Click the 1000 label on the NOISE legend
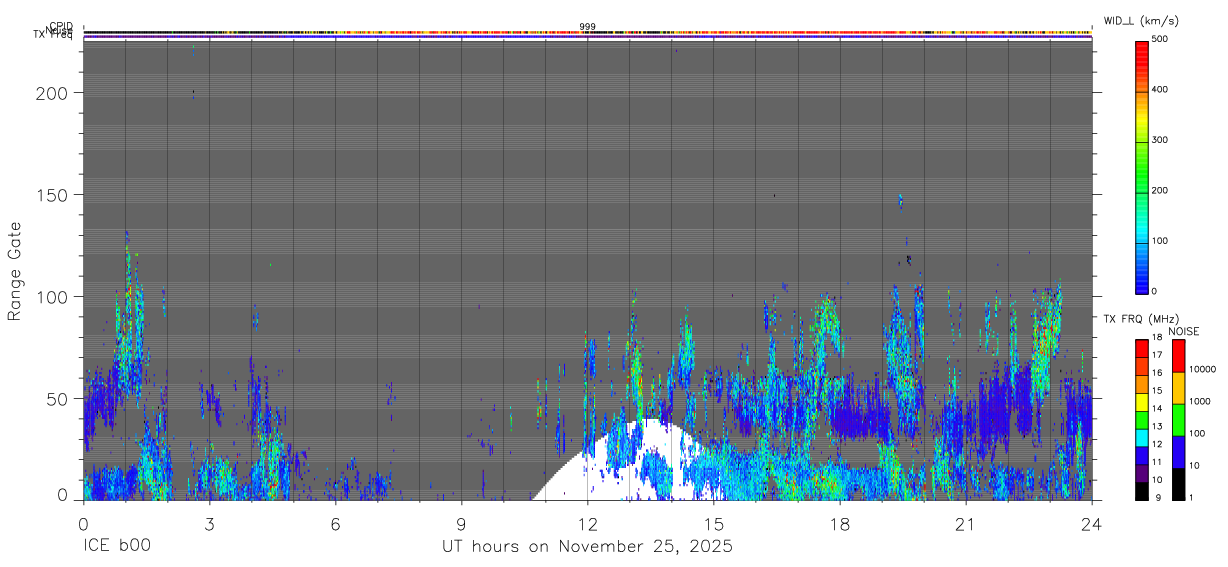Viewport: 1228px width, 567px height. coord(1202,401)
